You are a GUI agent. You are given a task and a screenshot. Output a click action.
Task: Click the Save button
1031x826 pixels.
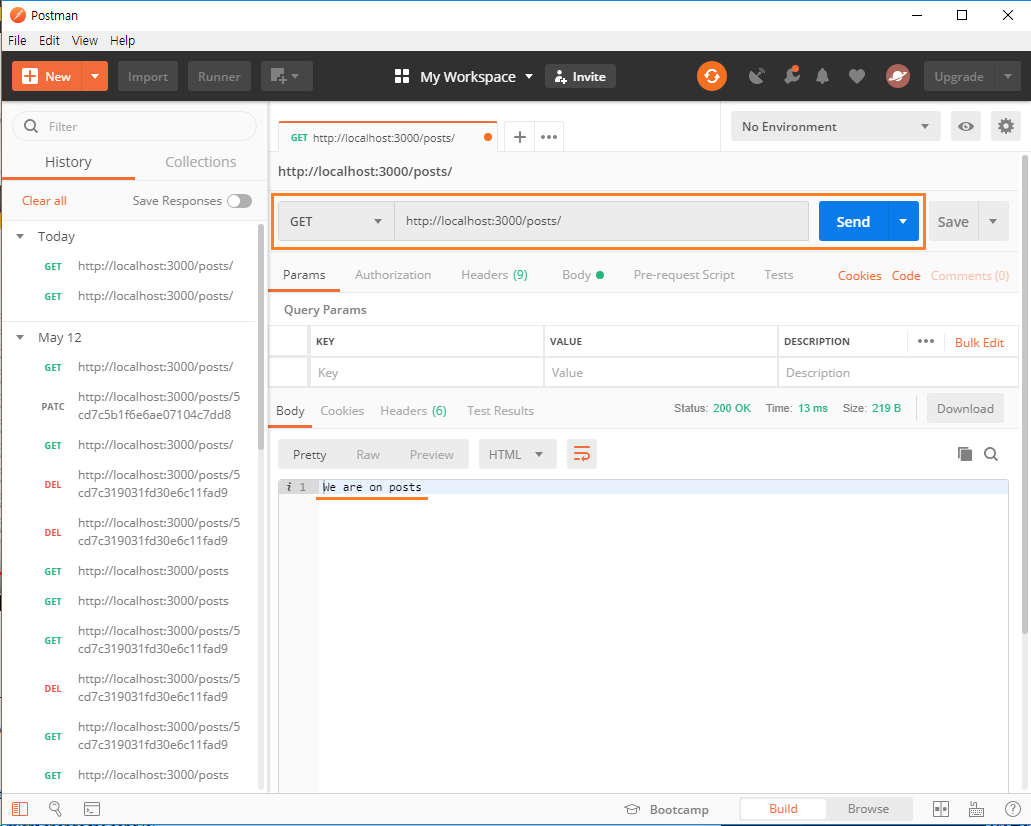[953, 221]
